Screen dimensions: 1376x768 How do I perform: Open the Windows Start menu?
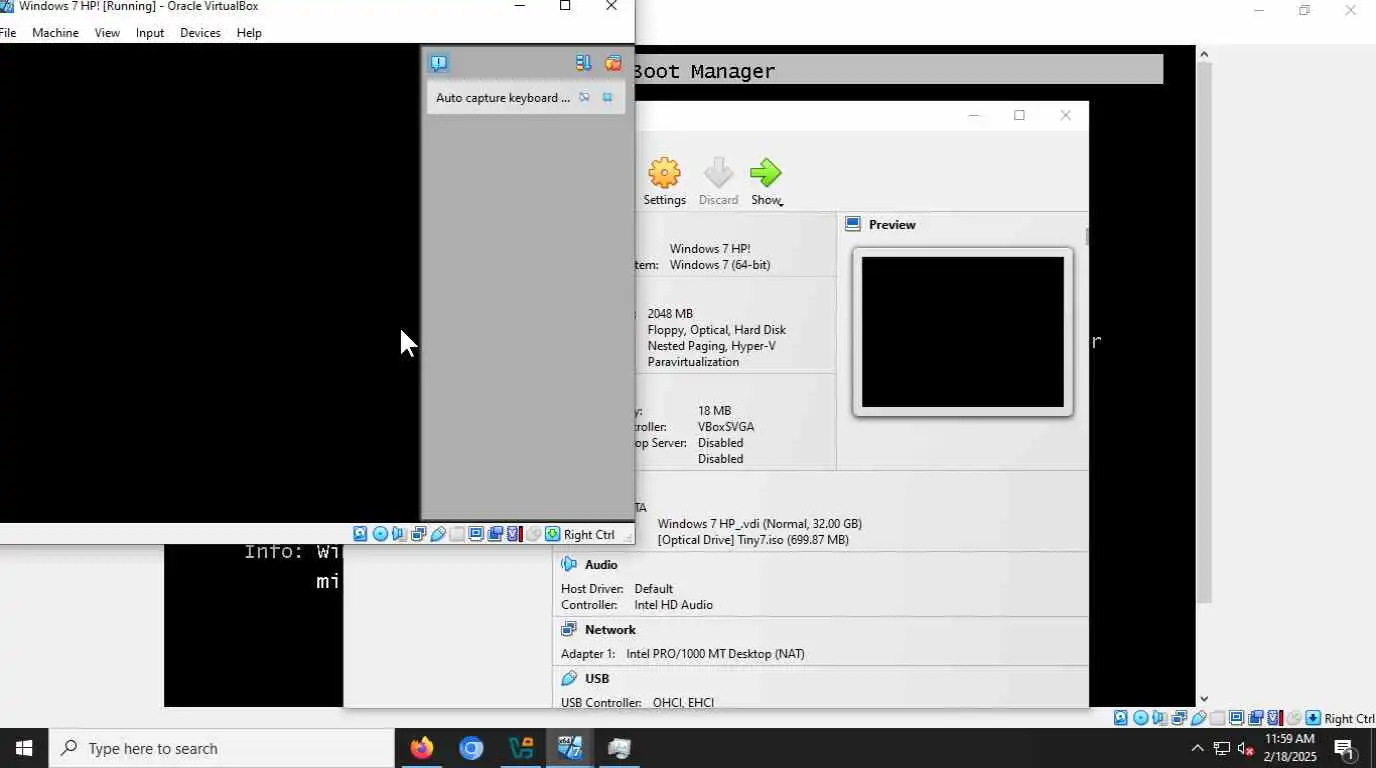coord(24,748)
